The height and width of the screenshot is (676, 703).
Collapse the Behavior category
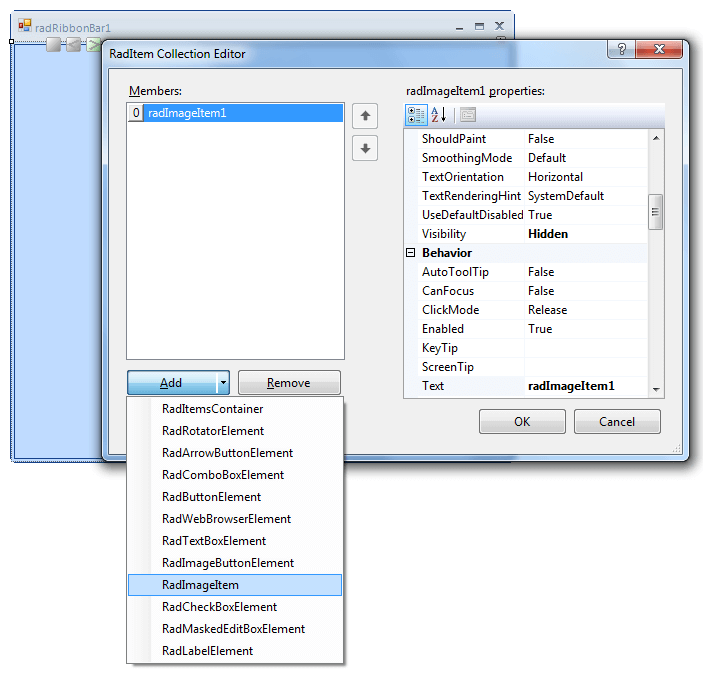[410, 253]
